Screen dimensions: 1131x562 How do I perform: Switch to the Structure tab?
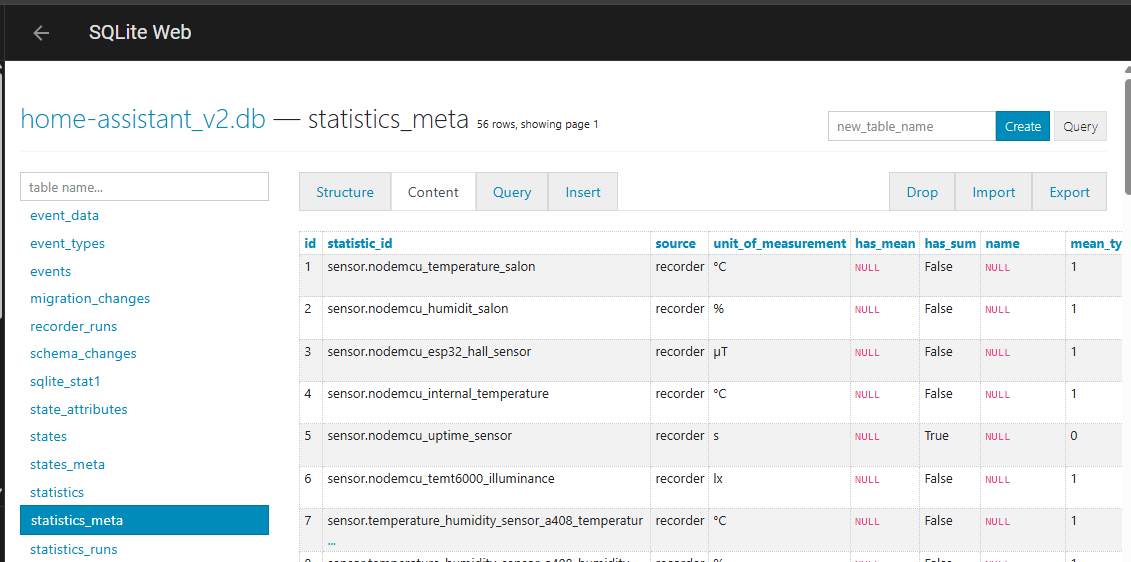(345, 192)
